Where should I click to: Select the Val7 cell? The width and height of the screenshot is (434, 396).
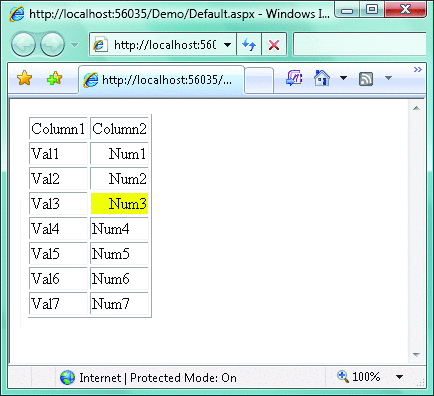coord(58,303)
